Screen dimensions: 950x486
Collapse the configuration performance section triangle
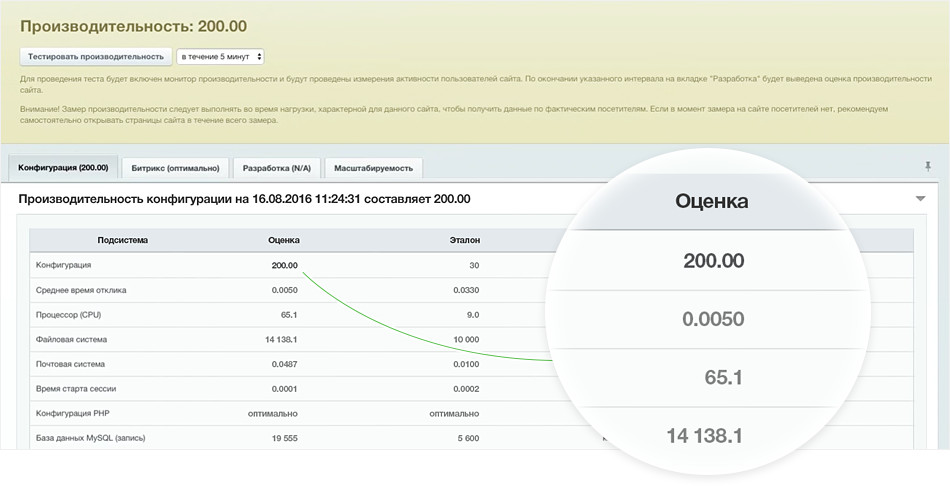(920, 199)
